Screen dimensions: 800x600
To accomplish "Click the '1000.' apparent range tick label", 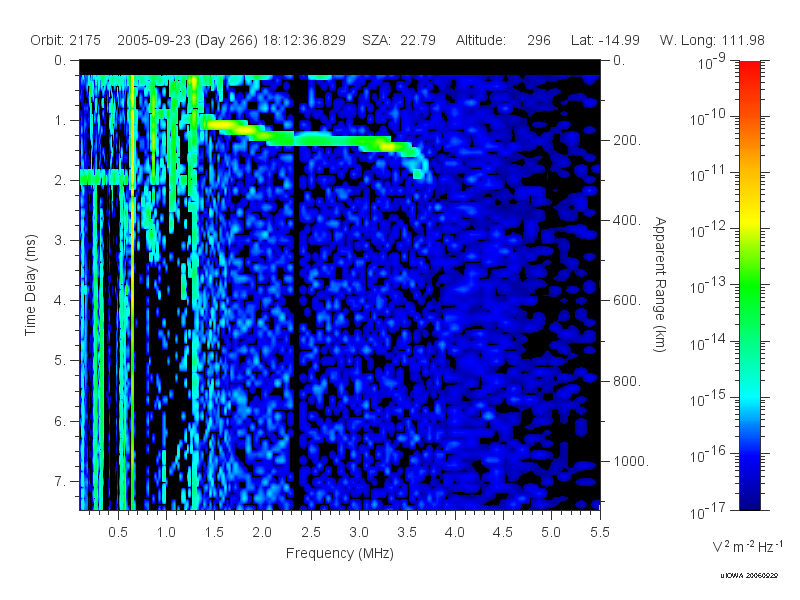I will click(x=631, y=461).
